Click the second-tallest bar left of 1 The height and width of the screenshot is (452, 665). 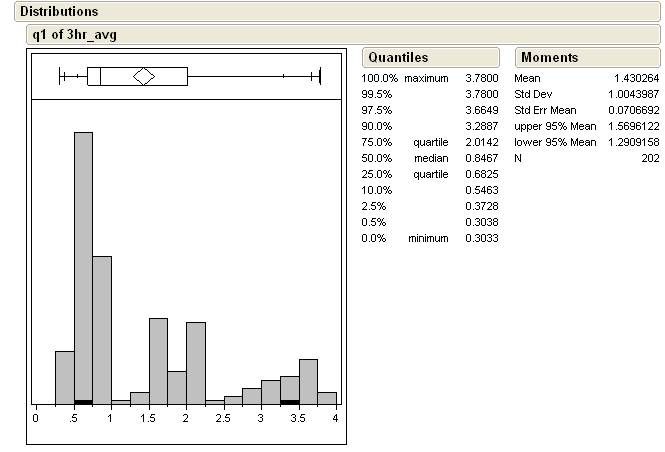pos(102,328)
